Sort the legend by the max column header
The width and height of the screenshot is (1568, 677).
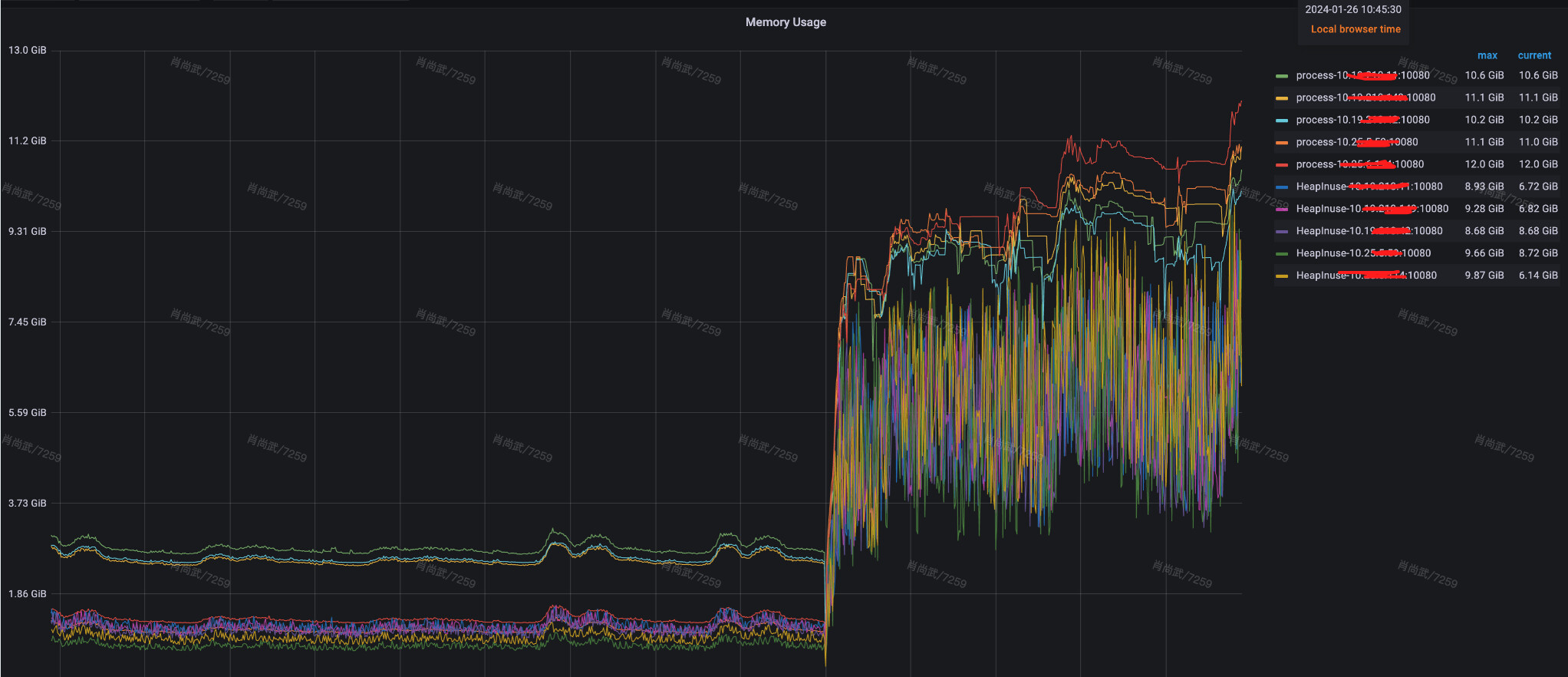tap(1487, 55)
